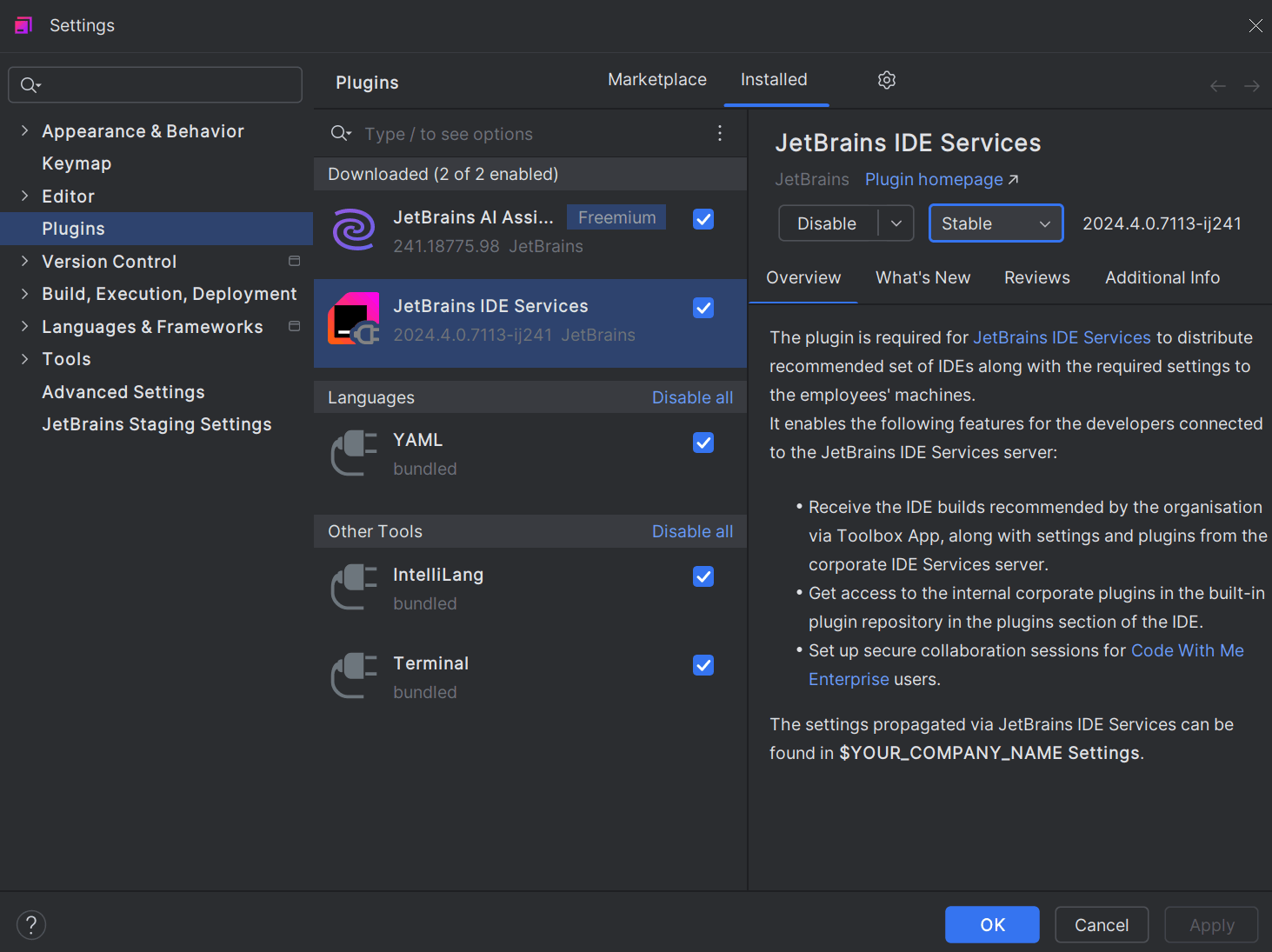Open the Stable release channel dropdown
The width and height of the screenshot is (1272, 952).
coord(996,223)
